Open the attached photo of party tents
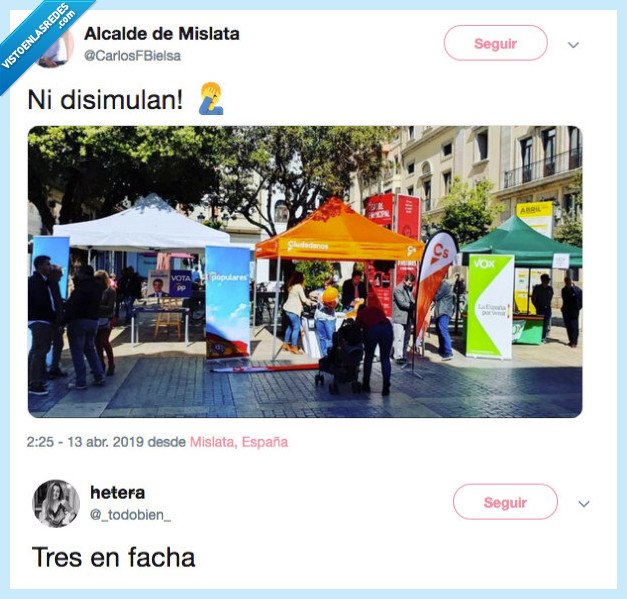Image resolution: width=627 pixels, height=599 pixels. (305, 272)
